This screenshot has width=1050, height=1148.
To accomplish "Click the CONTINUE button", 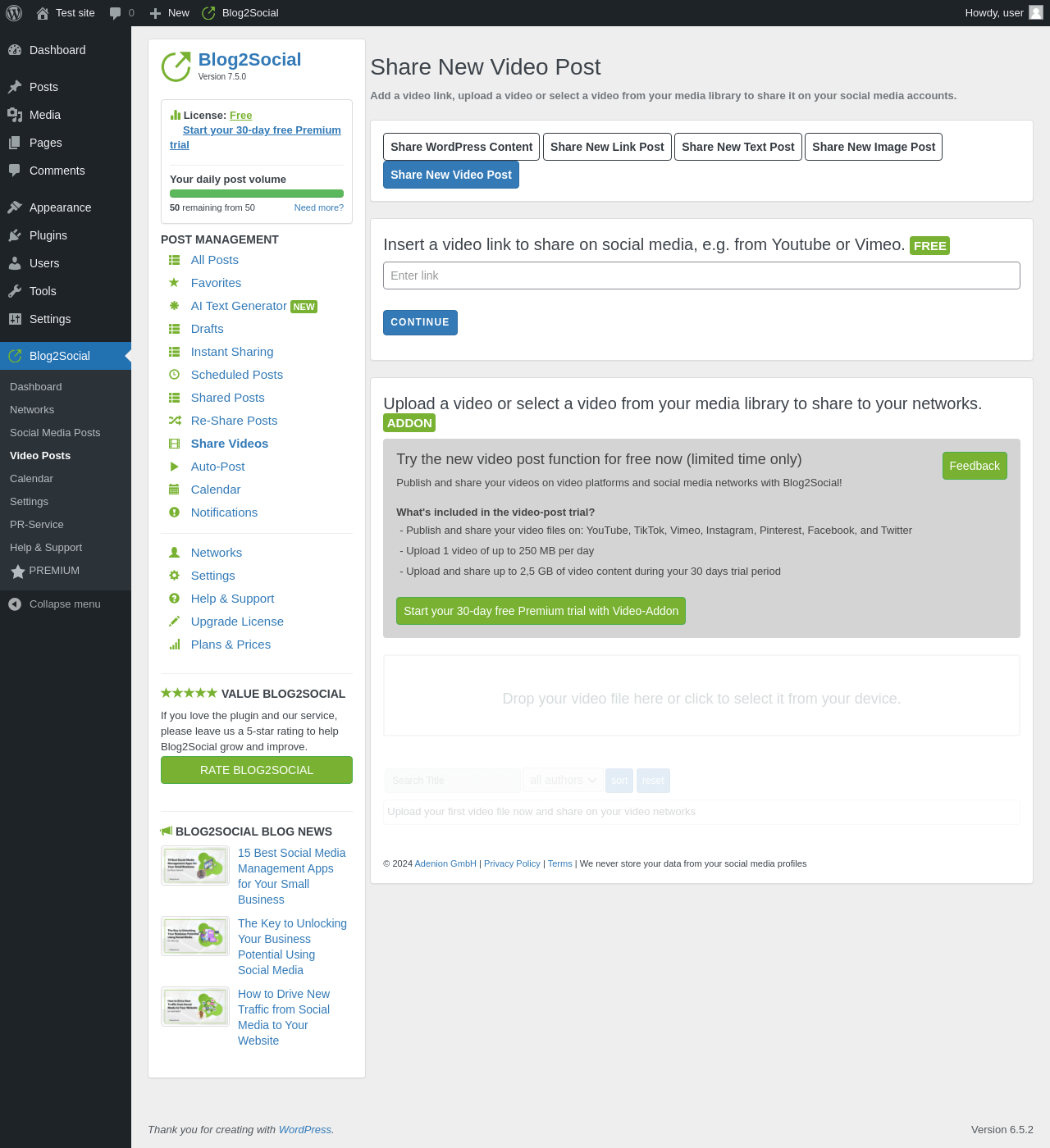I will tap(420, 322).
